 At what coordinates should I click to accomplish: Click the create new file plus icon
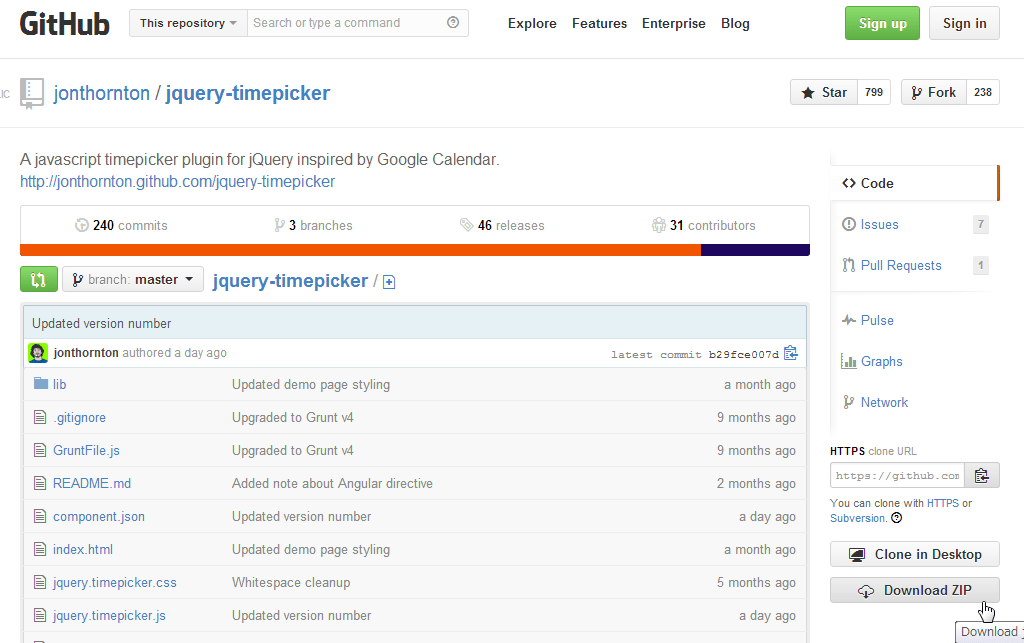pos(389,282)
